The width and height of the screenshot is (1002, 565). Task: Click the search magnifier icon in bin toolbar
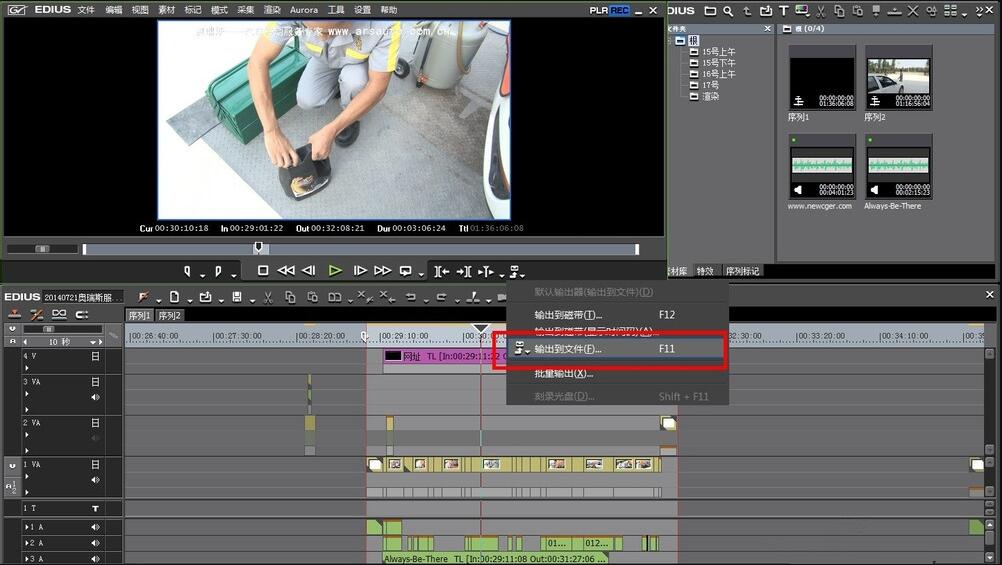click(728, 11)
